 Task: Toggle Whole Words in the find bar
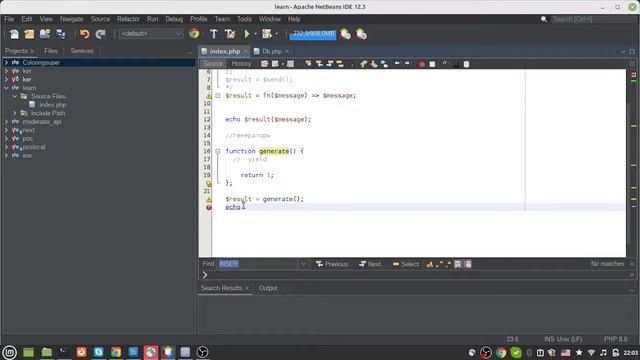(x=439, y=264)
